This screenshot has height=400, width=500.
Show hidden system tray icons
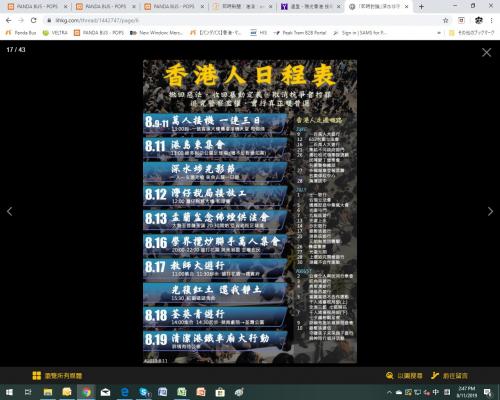pyautogui.click(x=389, y=392)
